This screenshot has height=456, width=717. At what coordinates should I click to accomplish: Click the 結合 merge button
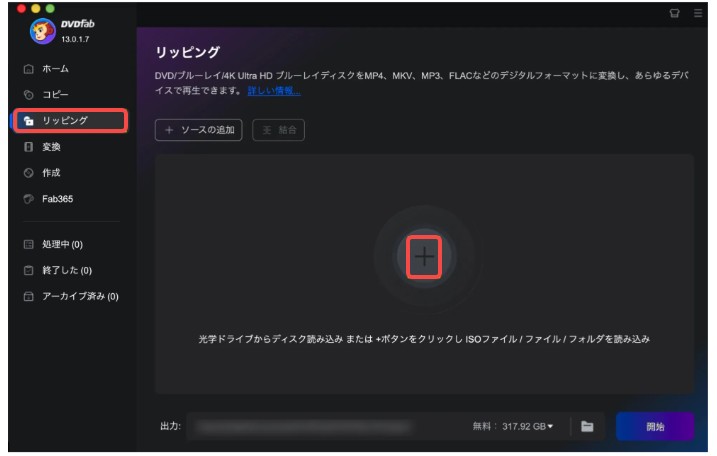(x=278, y=130)
